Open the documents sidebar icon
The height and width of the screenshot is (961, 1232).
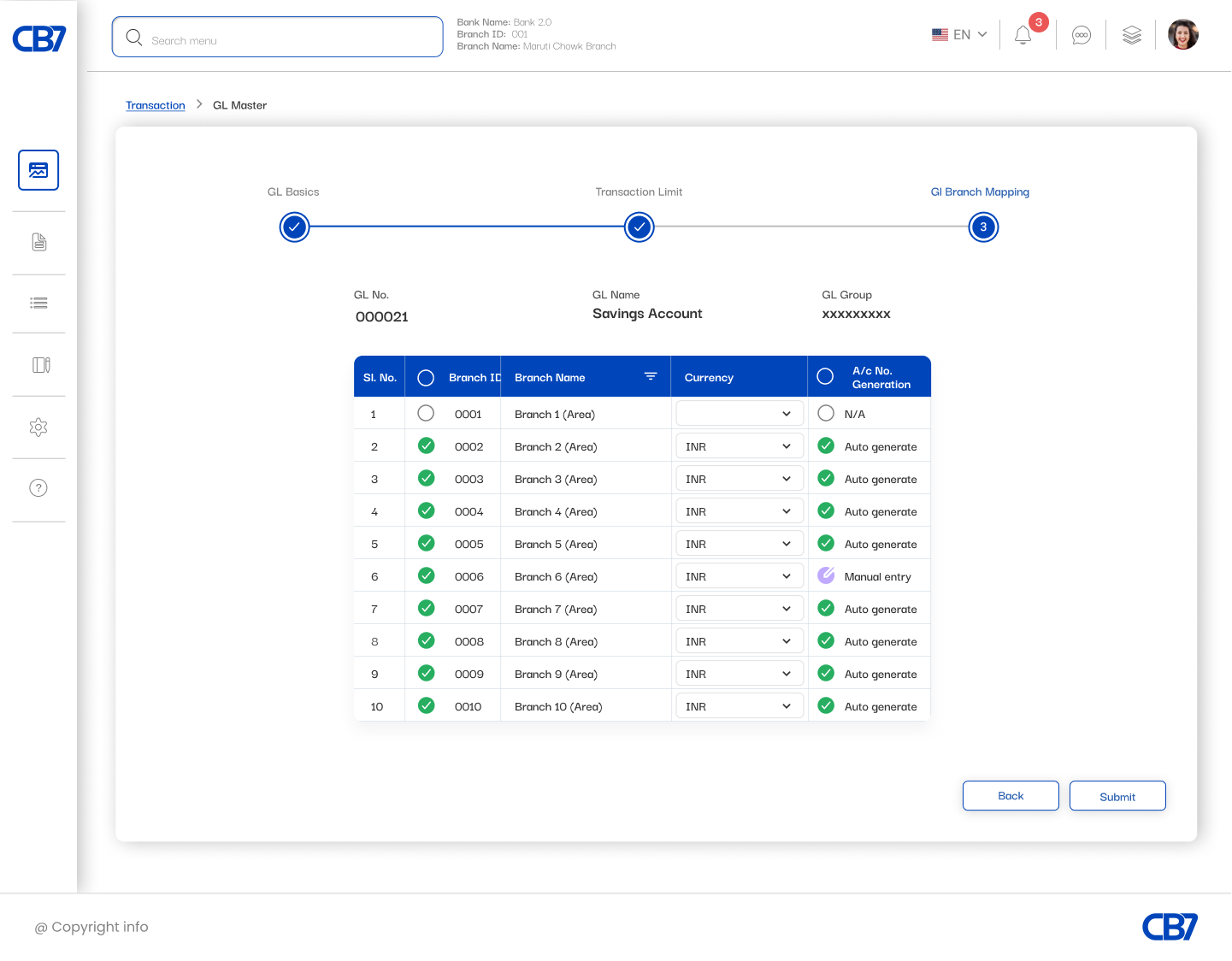pos(39,242)
